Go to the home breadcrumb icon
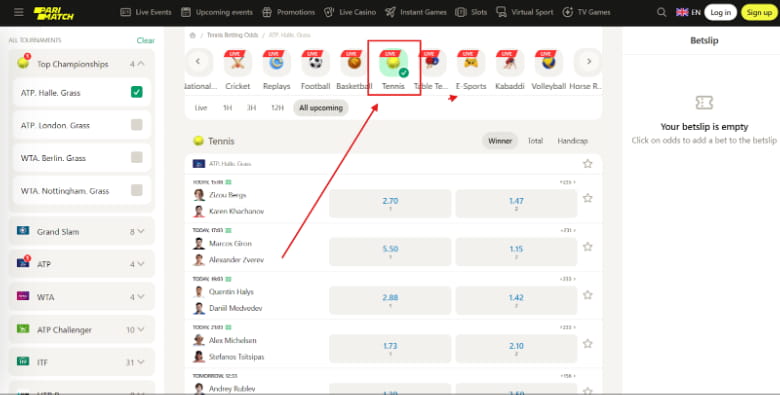780x395 pixels. tap(193, 35)
